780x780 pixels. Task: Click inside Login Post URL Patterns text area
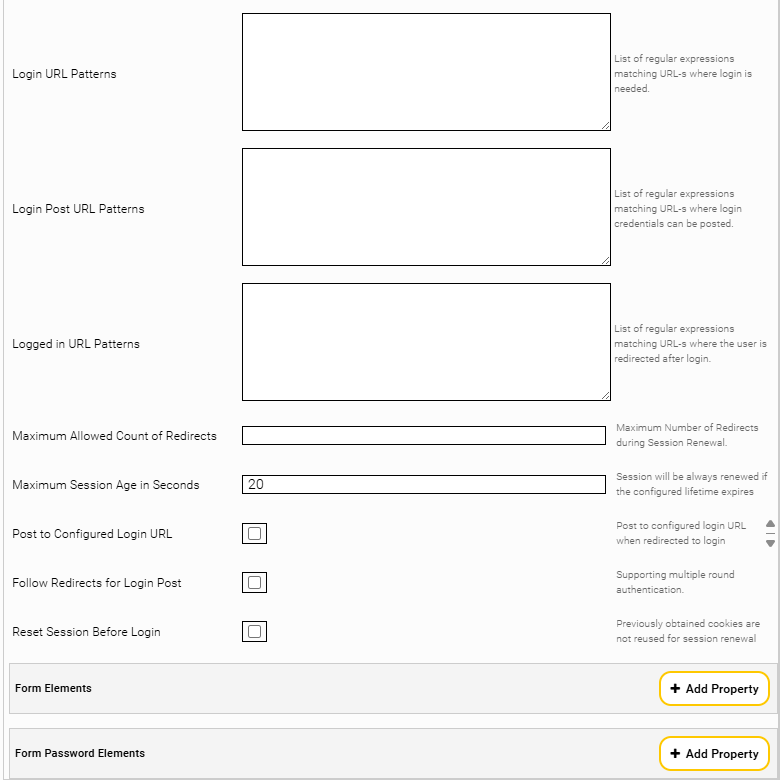point(426,207)
